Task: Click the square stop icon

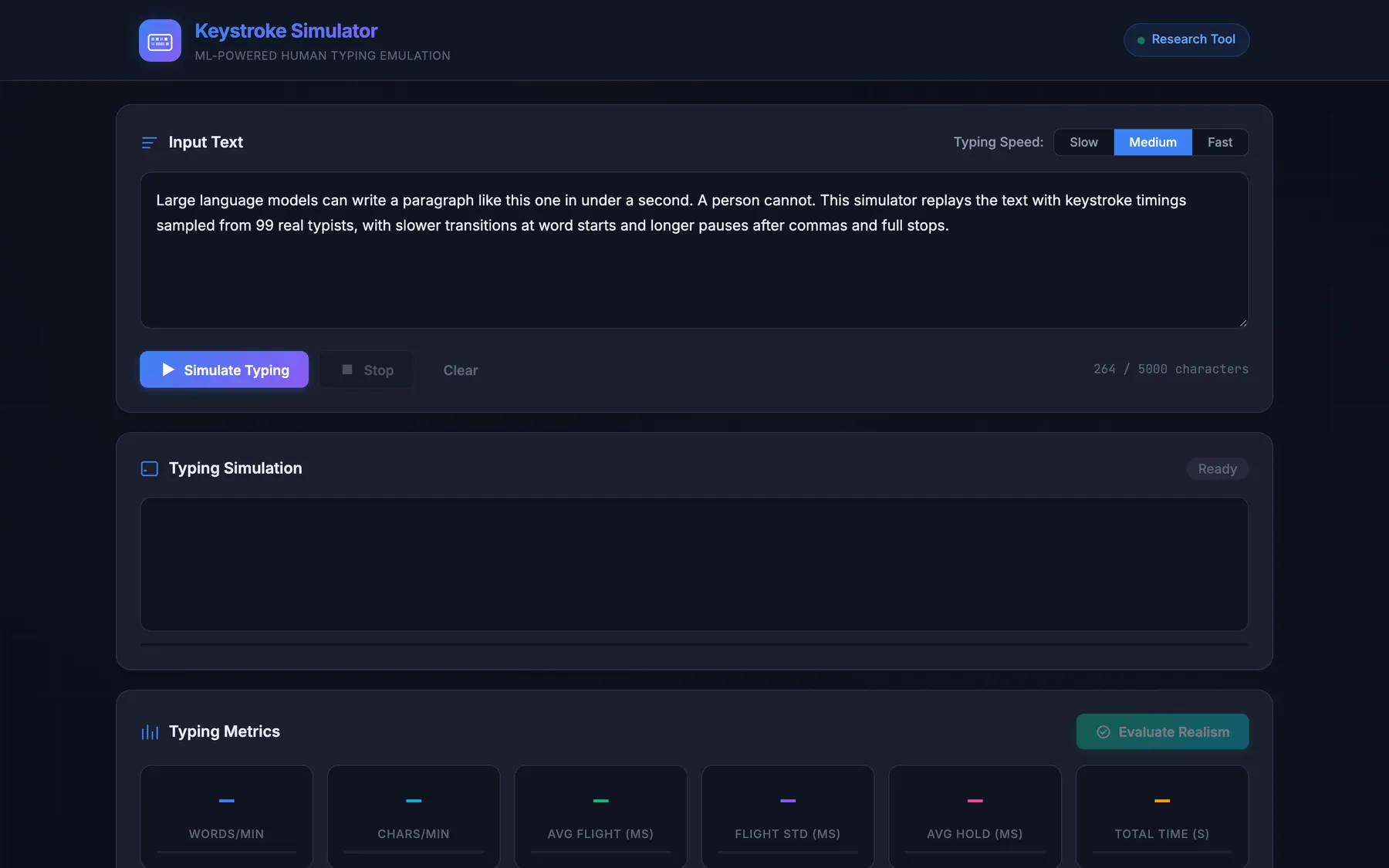Action: click(347, 370)
